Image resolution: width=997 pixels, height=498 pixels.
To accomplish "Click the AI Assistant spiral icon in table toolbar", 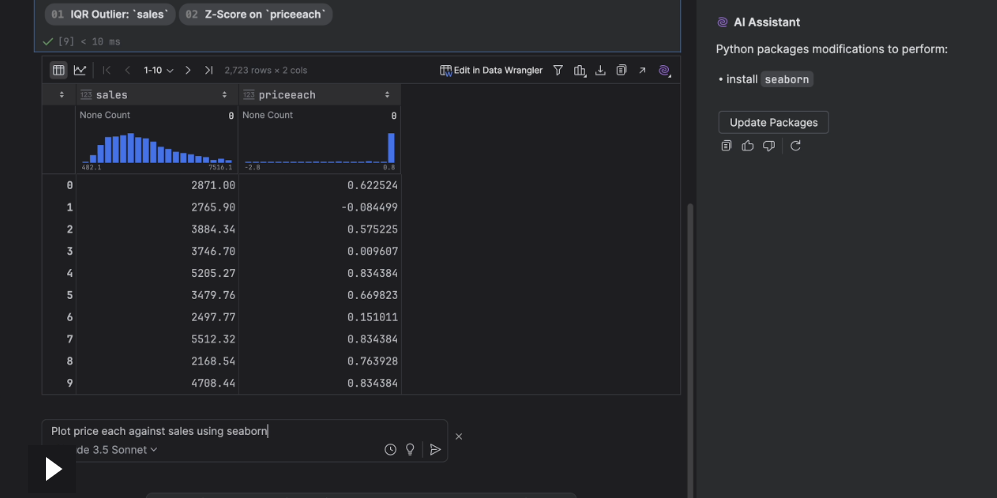I will (664, 71).
